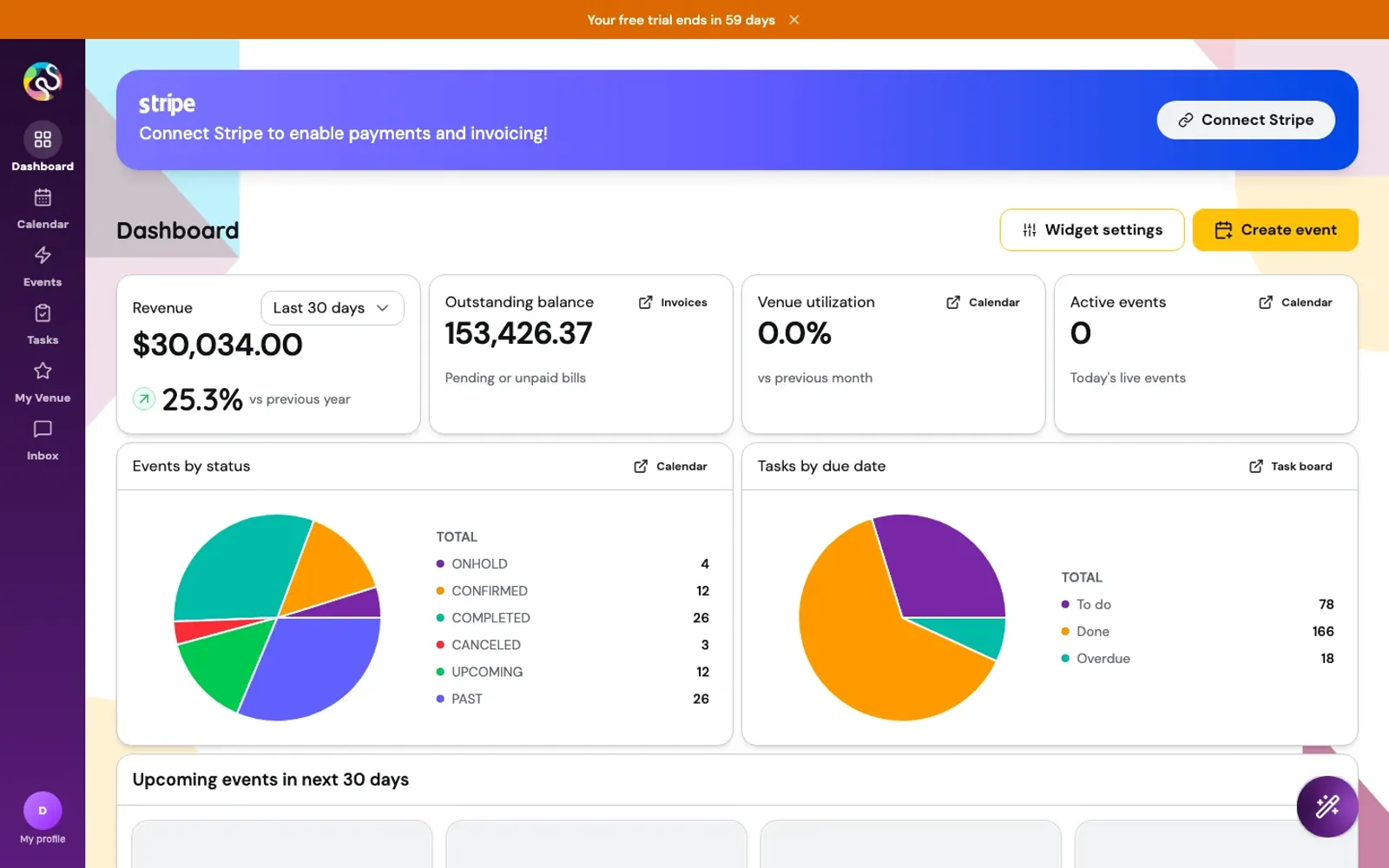Open Calendar link in Active events card
Screen dimensions: 1389x868
(1295, 302)
